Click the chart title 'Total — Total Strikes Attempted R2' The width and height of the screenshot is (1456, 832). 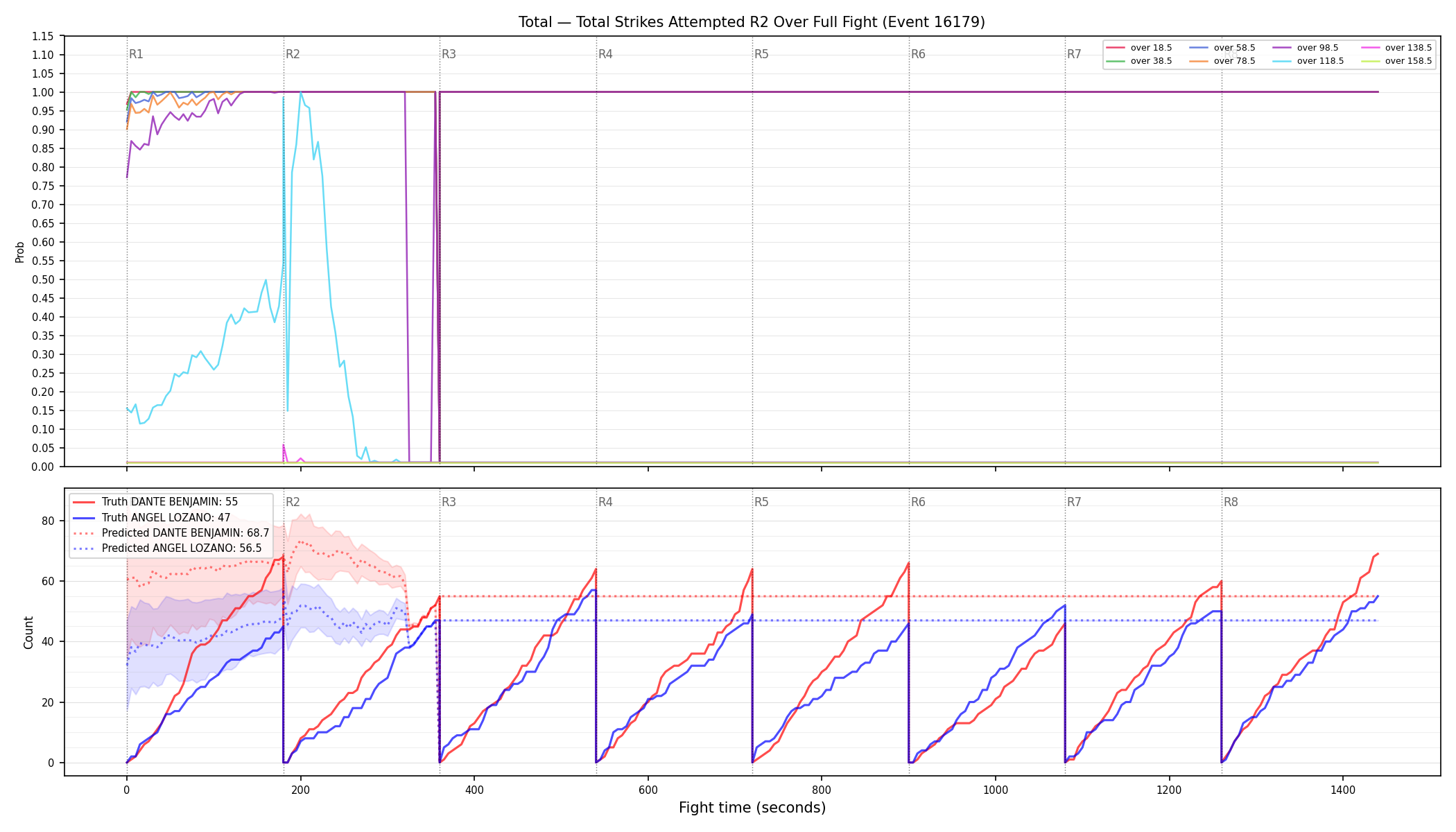752,22
